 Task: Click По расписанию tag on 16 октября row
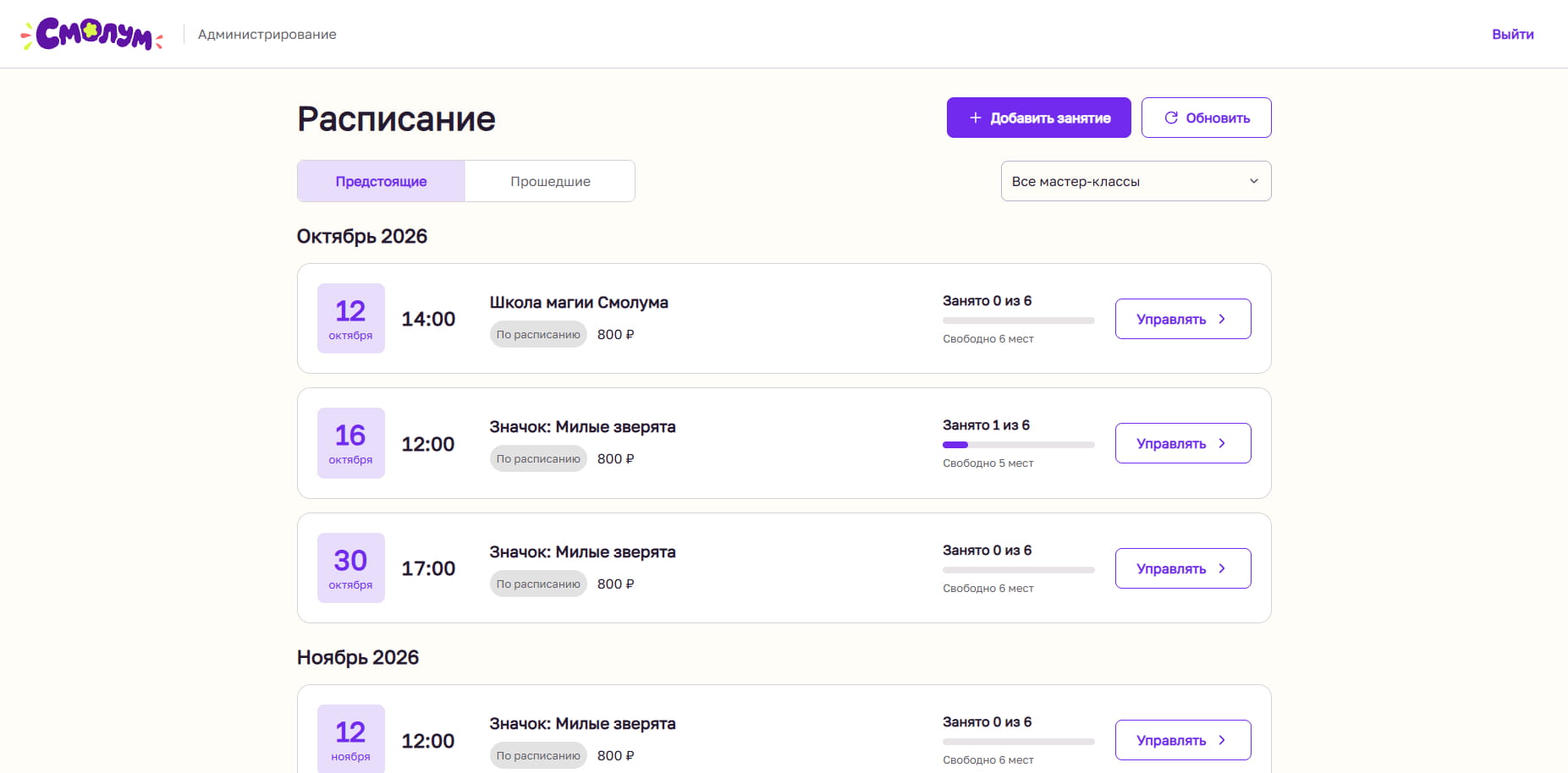pos(538,458)
